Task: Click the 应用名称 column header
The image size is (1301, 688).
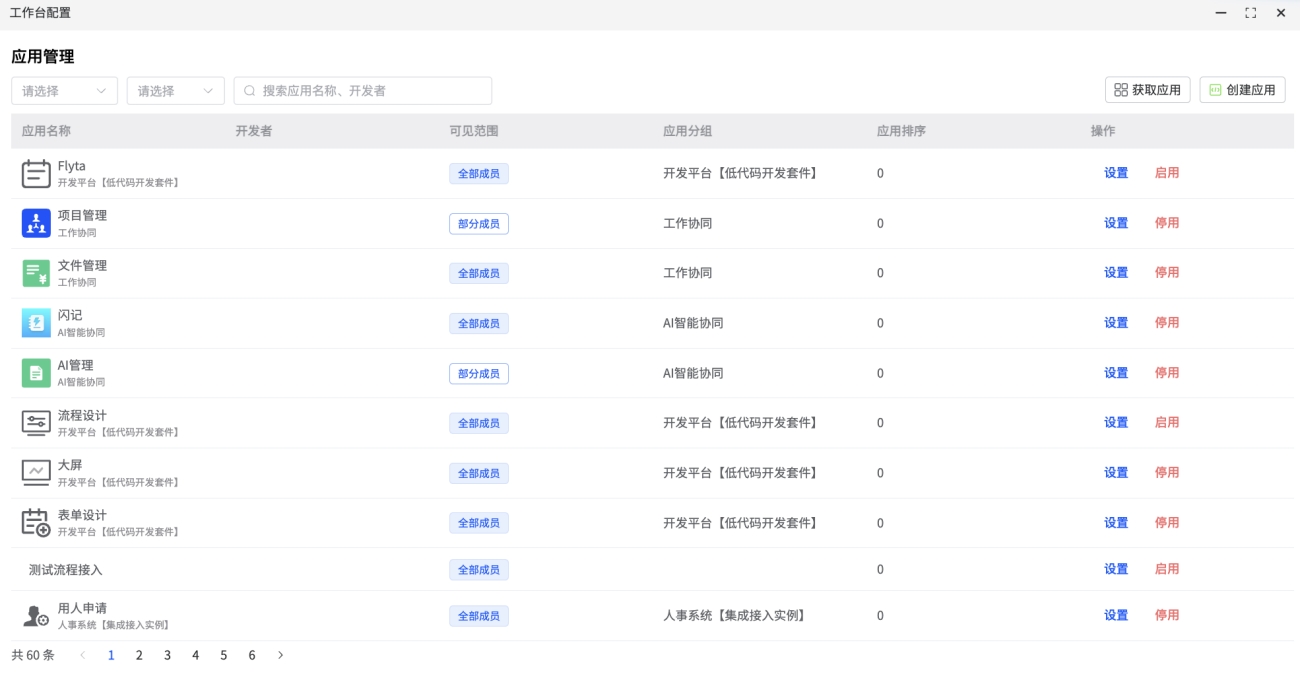Action: 46,131
